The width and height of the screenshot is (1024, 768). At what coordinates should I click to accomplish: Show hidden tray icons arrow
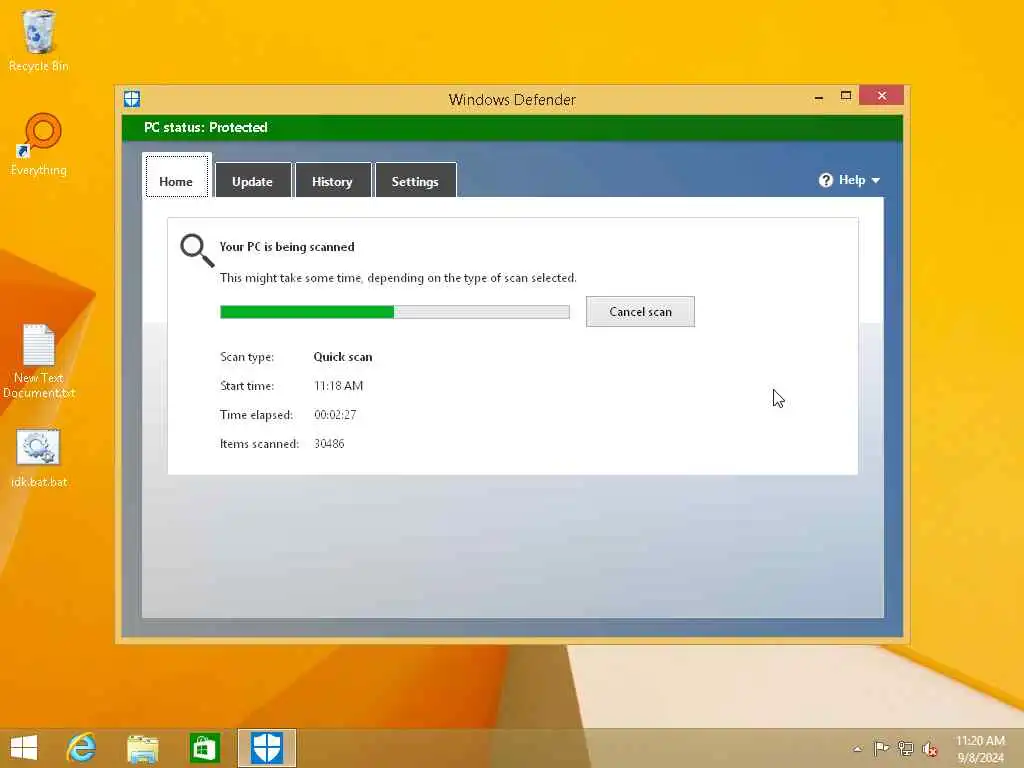coord(857,748)
